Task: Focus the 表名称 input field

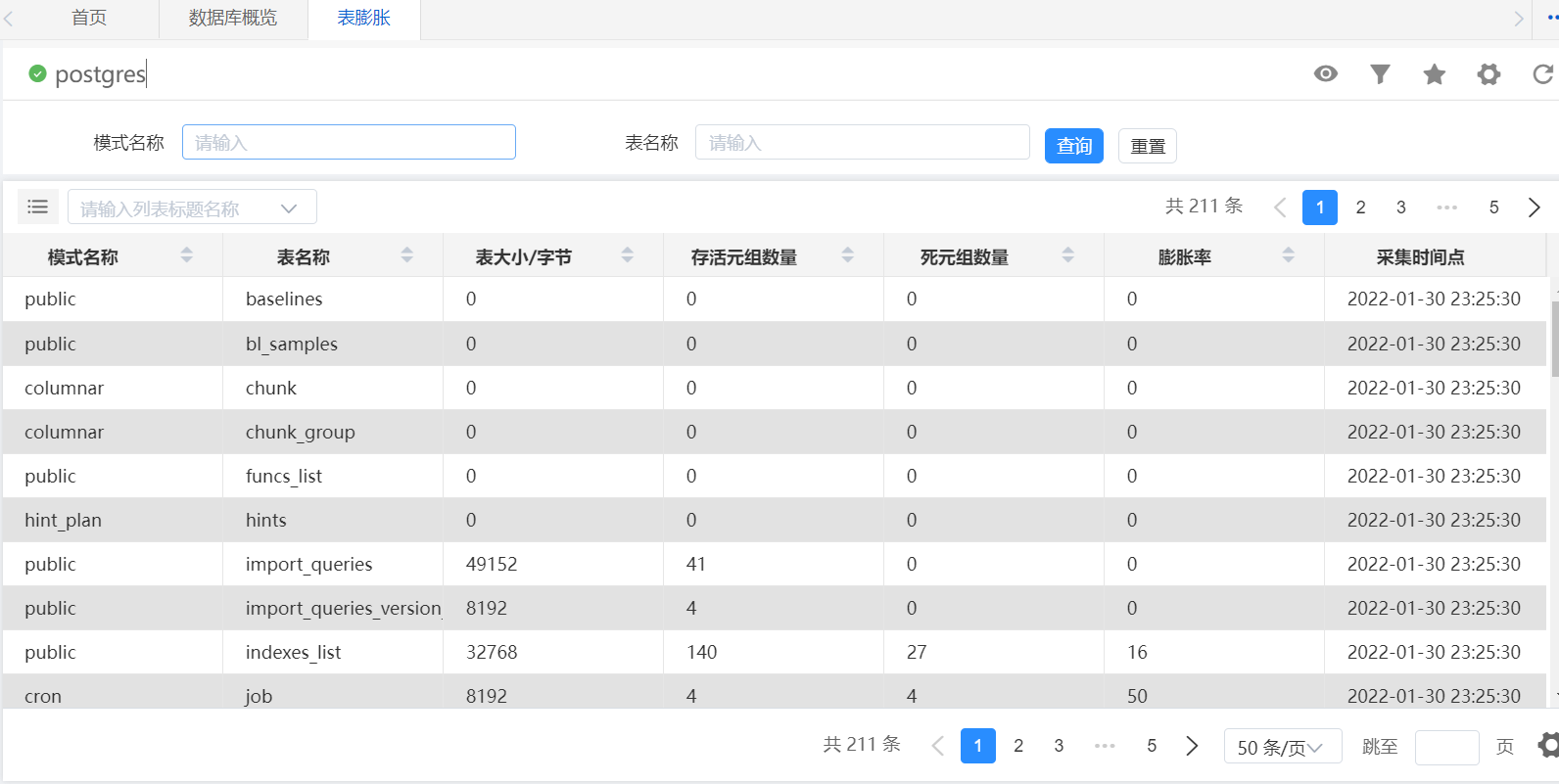Action: coord(863,142)
